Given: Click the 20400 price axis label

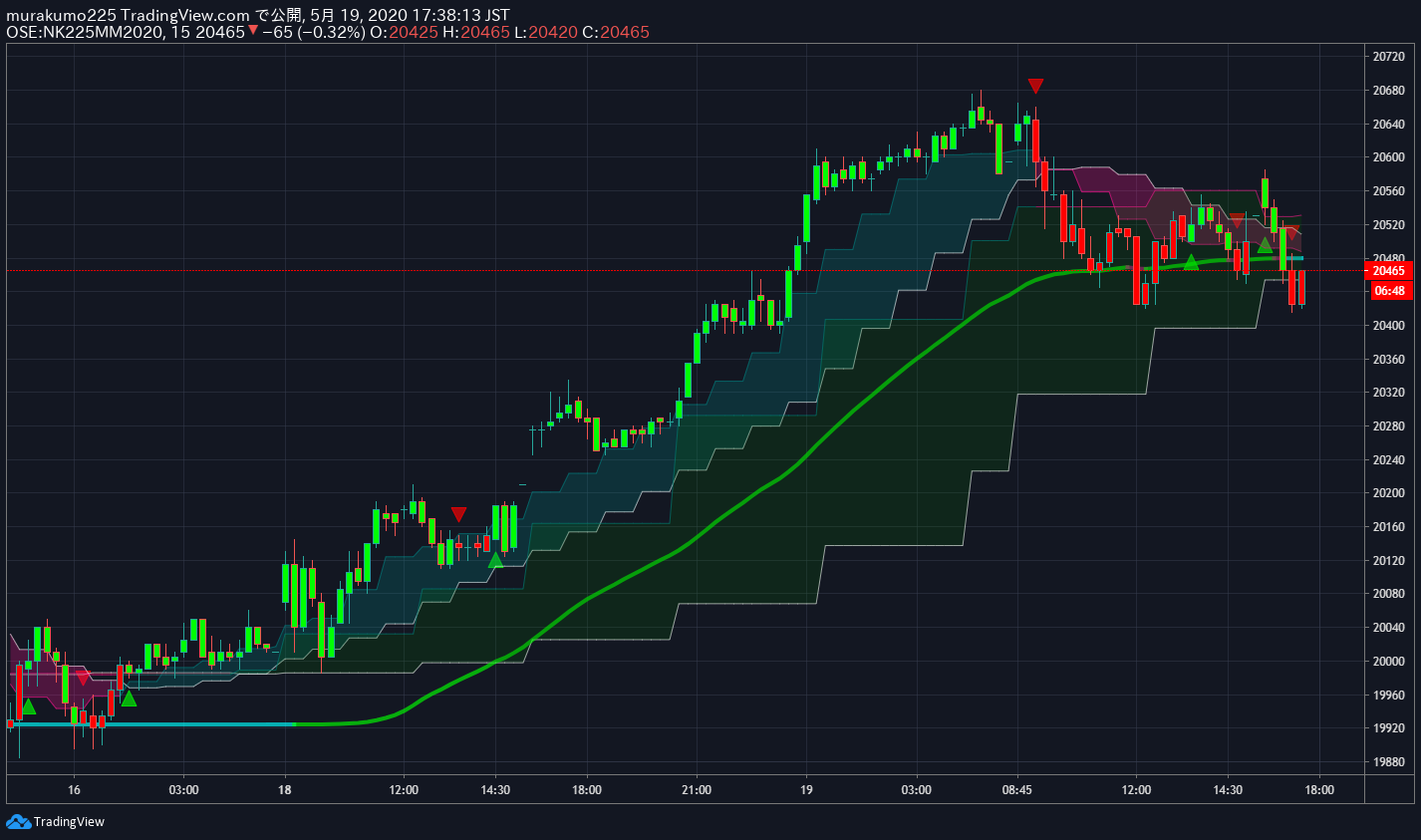Looking at the screenshot, I should click(x=1389, y=326).
